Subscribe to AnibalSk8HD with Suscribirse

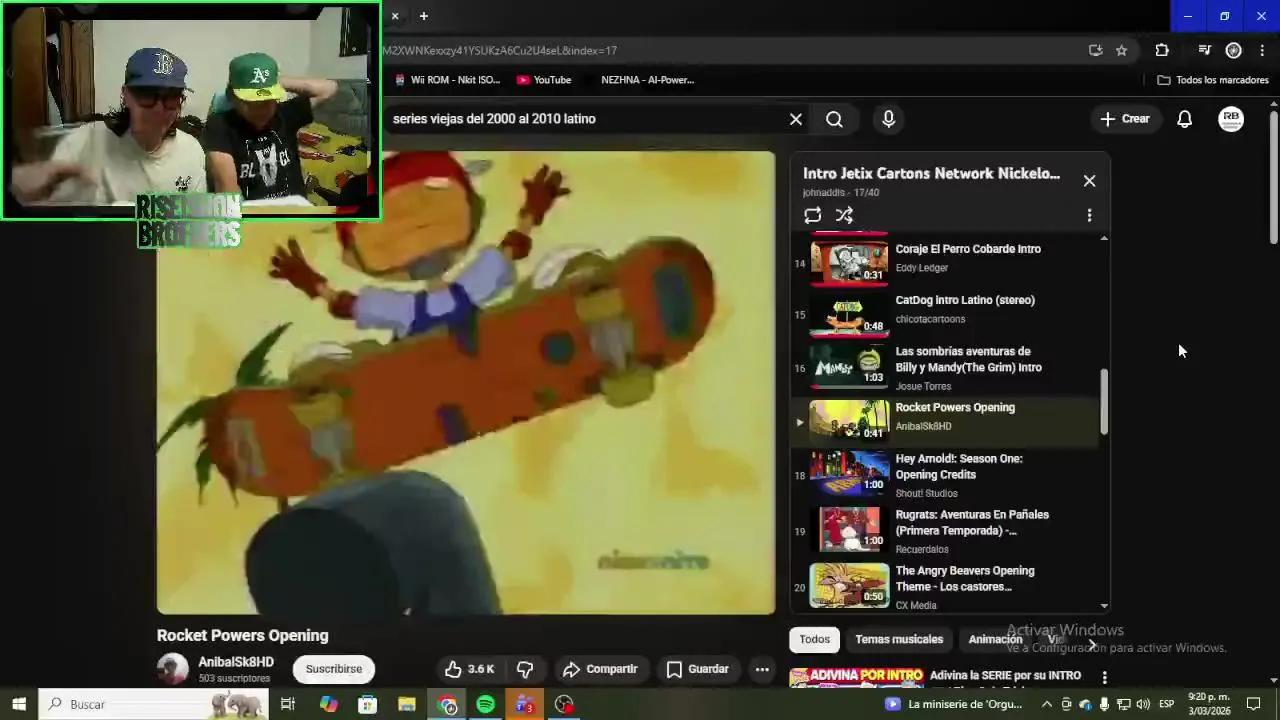click(x=334, y=669)
